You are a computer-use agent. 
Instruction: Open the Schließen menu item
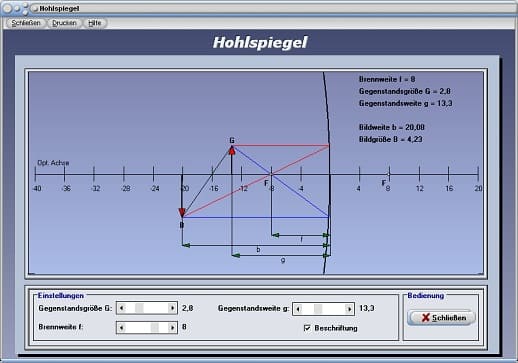tap(26, 23)
